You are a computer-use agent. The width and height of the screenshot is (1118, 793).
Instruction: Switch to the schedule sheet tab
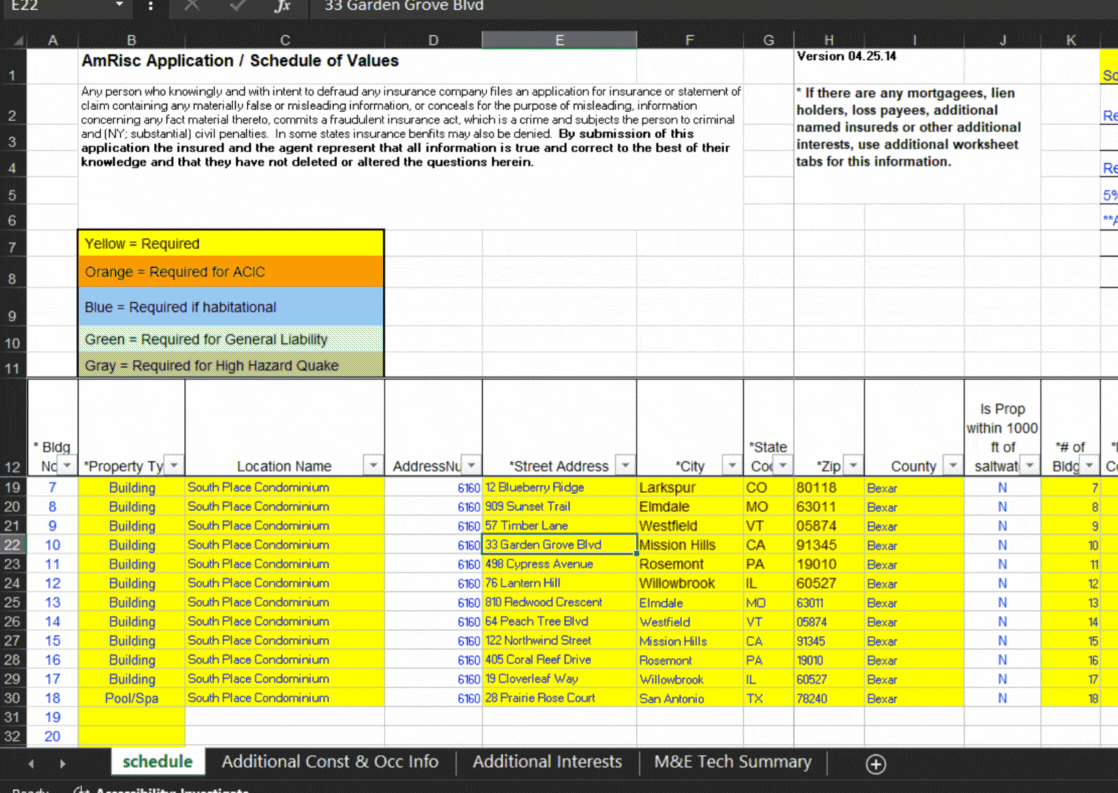pos(158,762)
